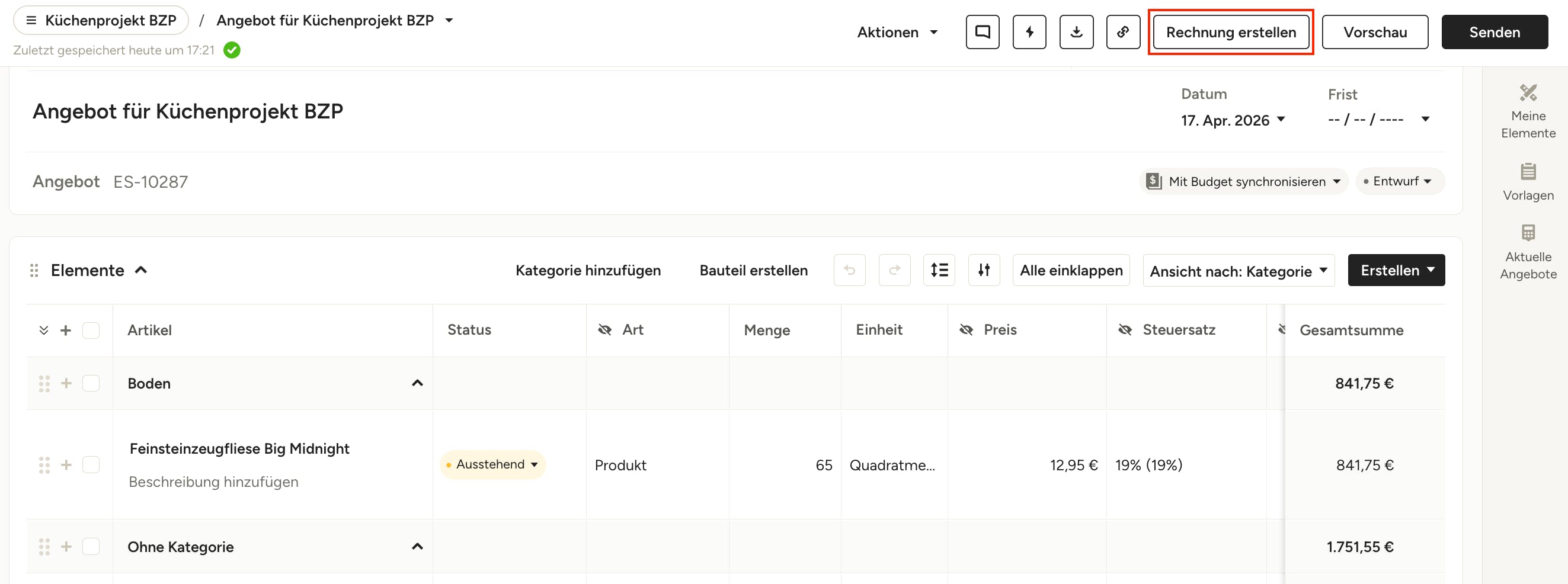The height and width of the screenshot is (584, 1568).
Task: Click the redo arrow in Elemente toolbar
Action: 894,270
